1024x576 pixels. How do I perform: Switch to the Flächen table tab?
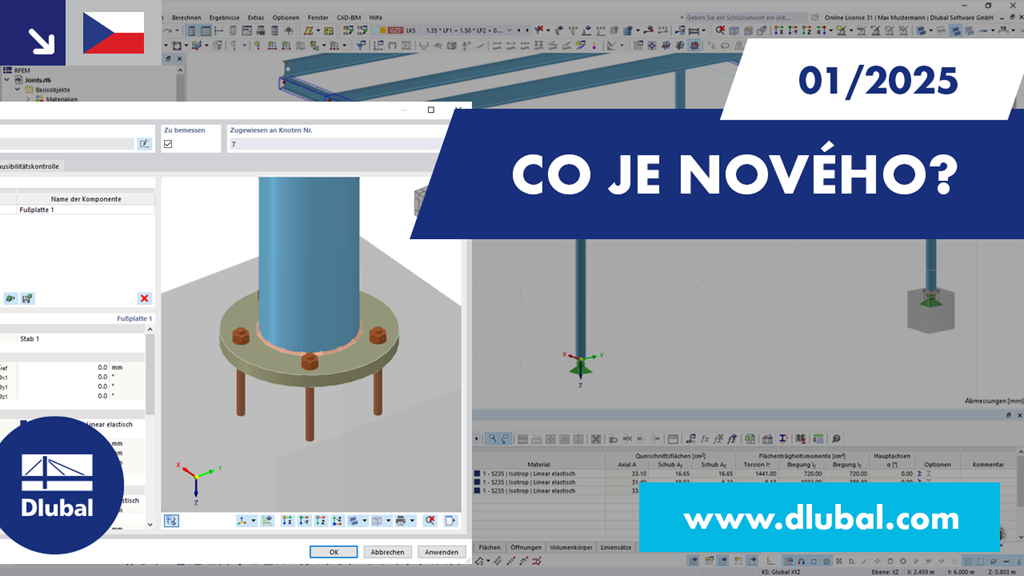[x=489, y=547]
